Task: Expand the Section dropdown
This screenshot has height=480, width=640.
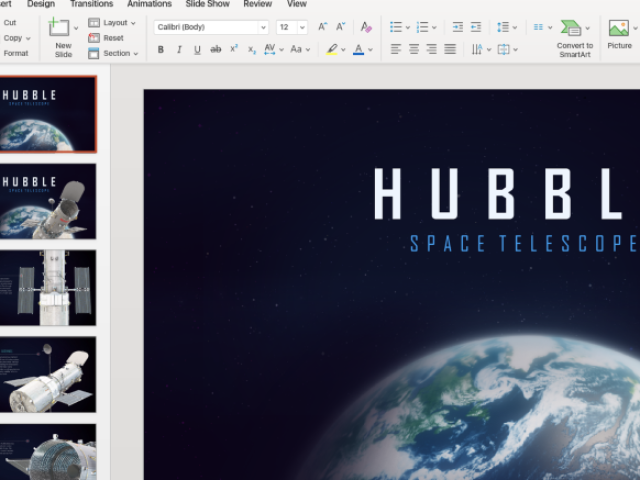Action: tap(135, 54)
